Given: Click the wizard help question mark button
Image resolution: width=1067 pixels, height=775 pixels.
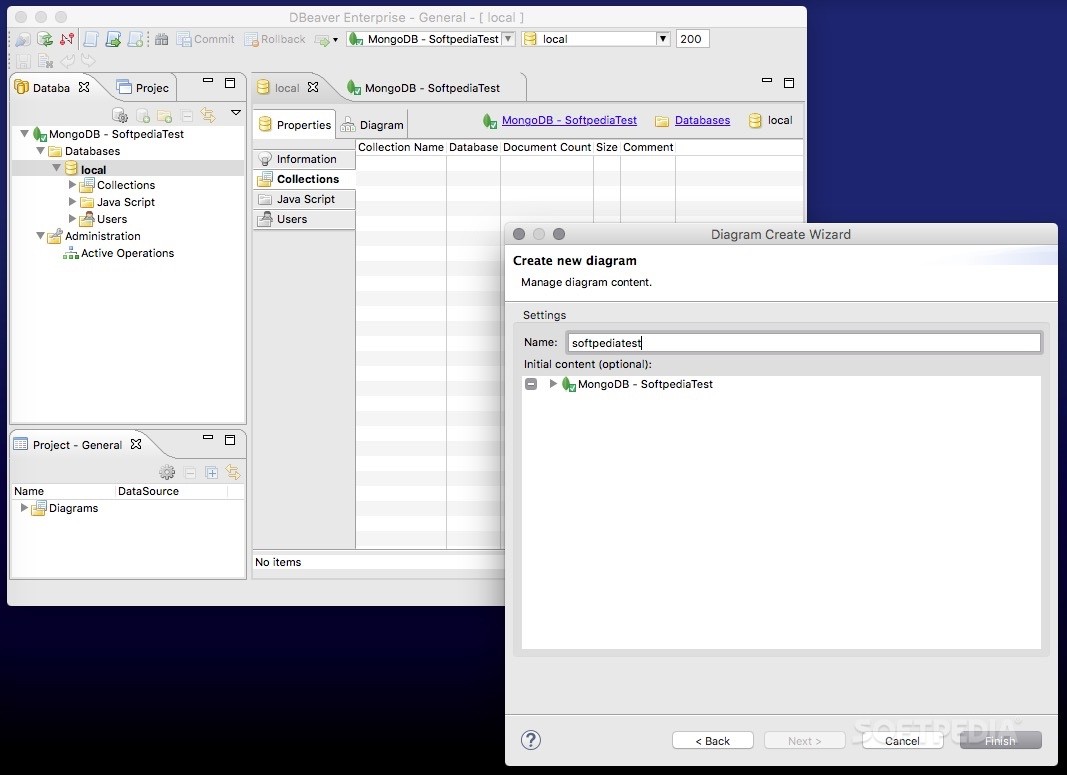Looking at the screenshot, I should [x=530, y=740].
